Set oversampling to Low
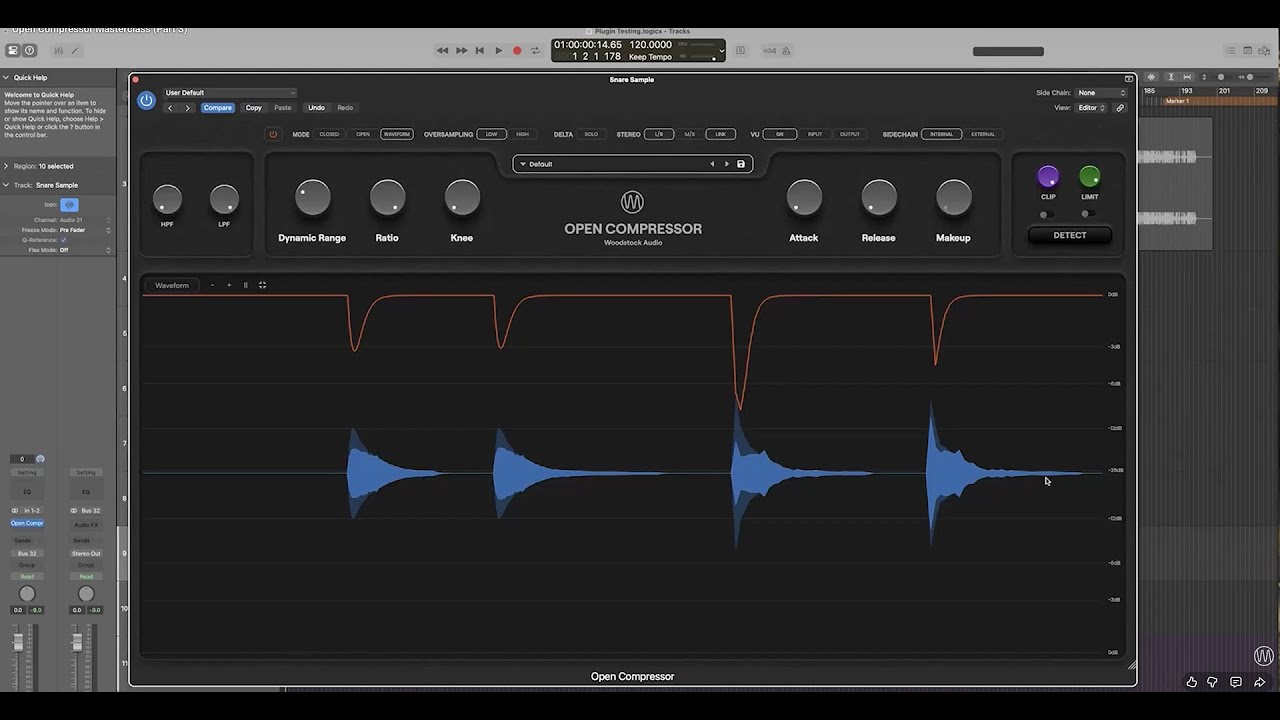1280x720 pixels. (491, 134)
